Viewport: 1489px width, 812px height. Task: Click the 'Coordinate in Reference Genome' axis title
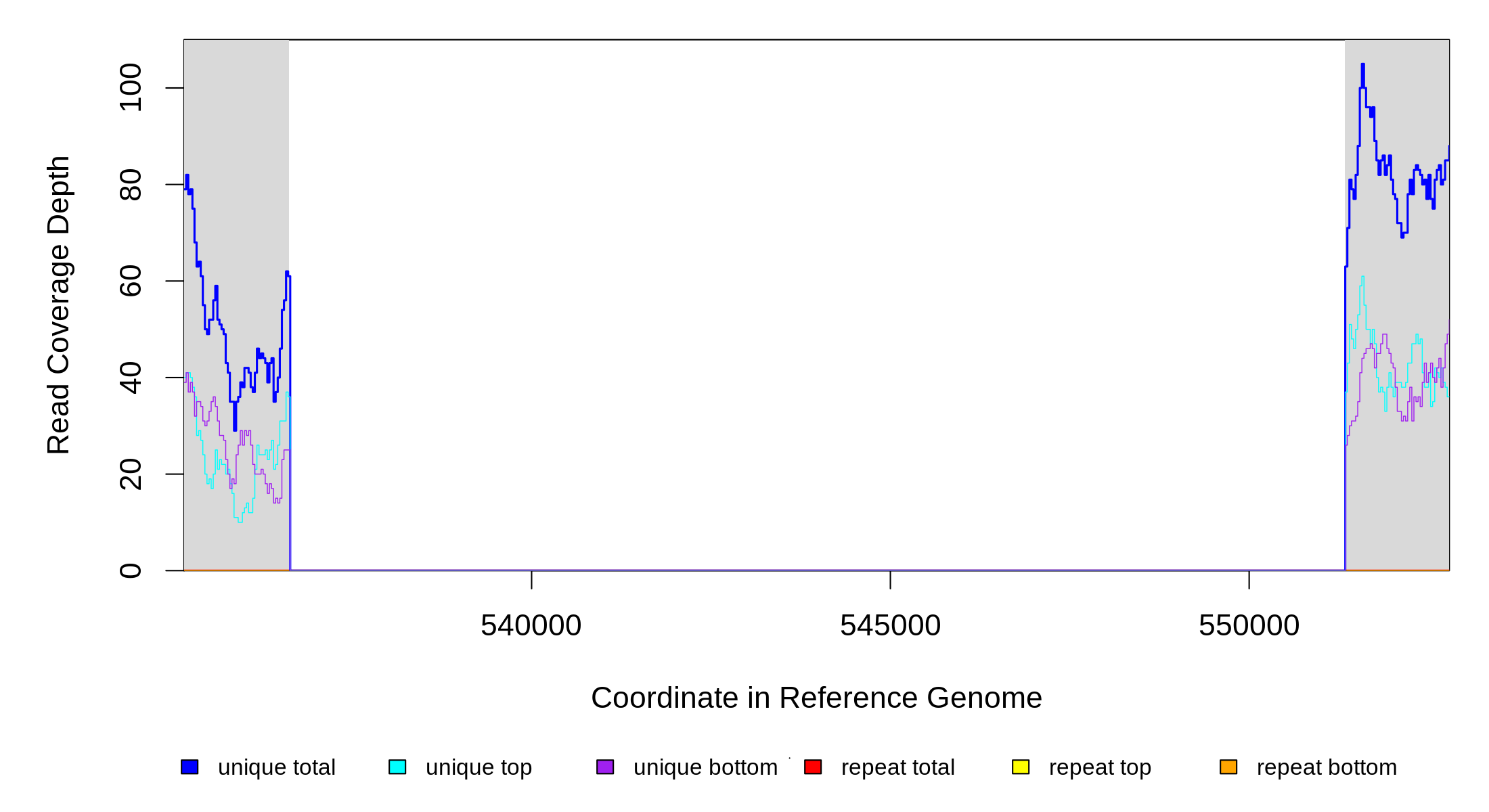pos(816,698)
